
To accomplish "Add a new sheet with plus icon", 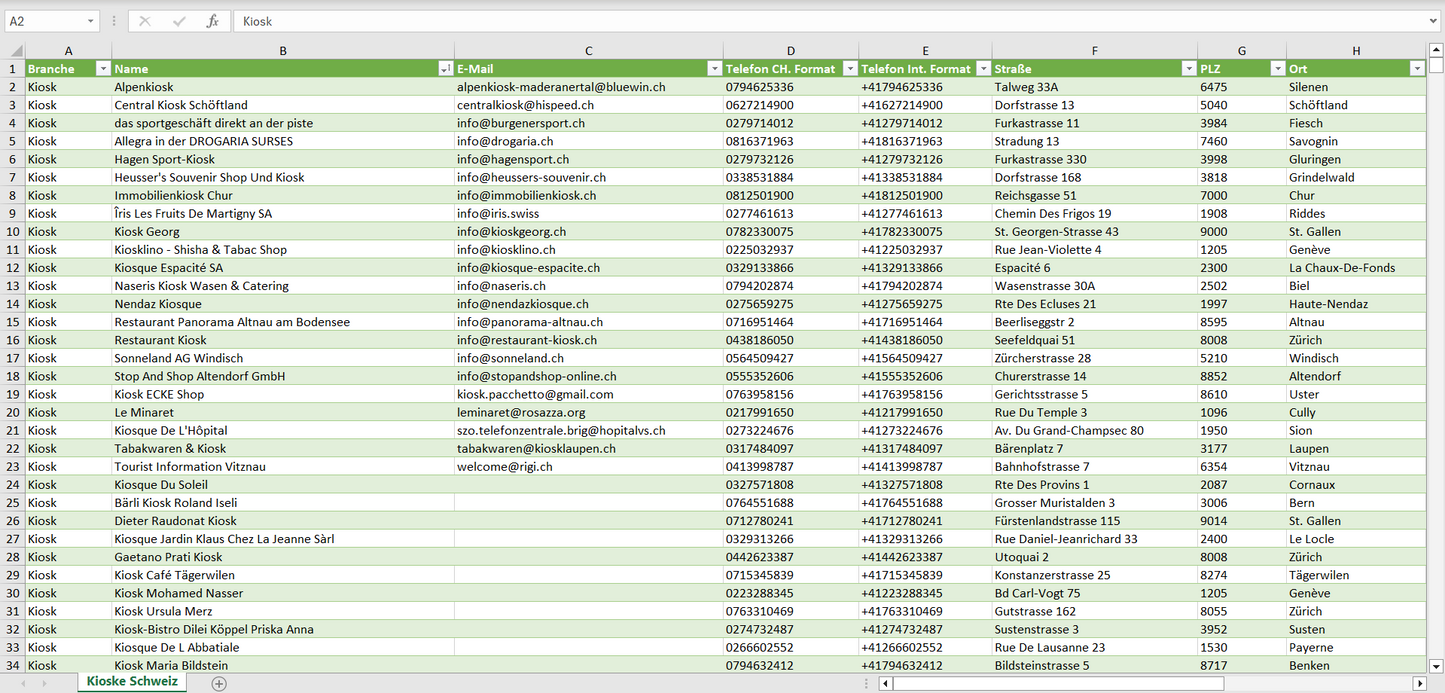I will point(219,683).
